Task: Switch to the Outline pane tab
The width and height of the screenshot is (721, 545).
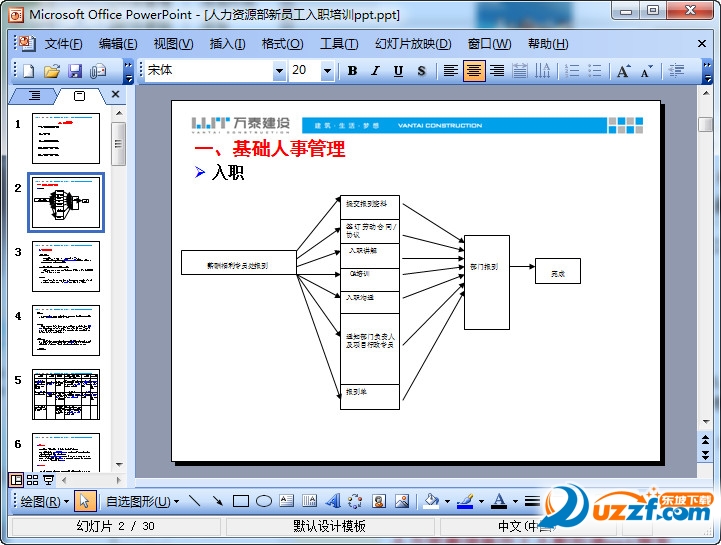Action: click(34, 96)
